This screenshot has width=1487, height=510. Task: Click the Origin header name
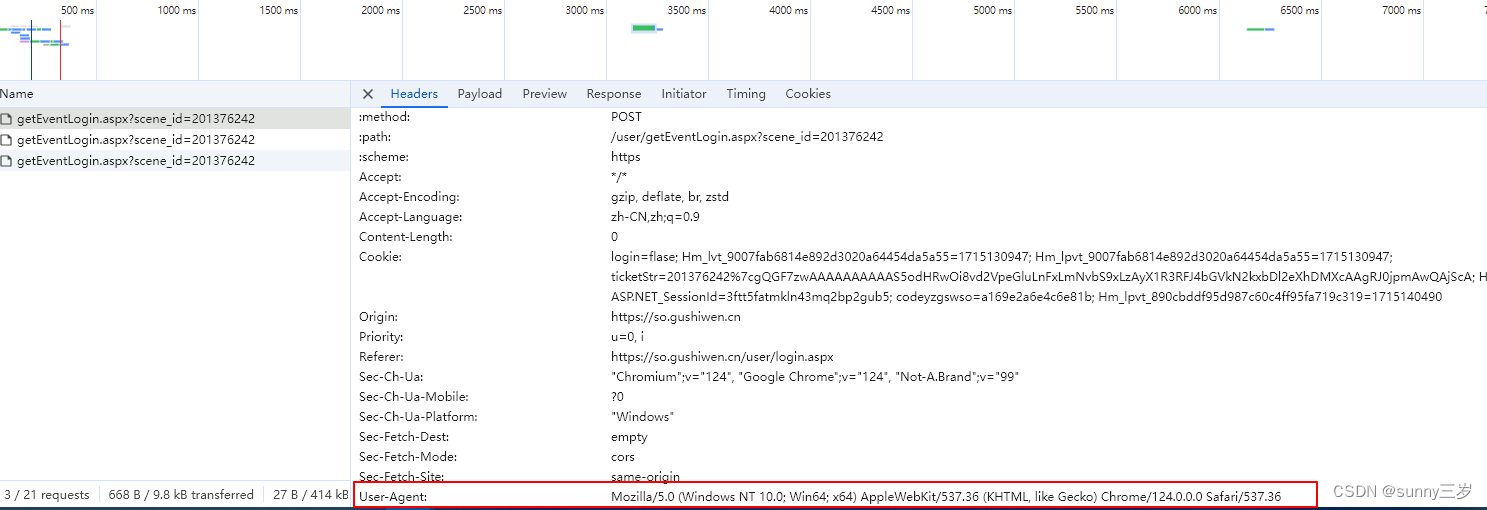[378, 317]
